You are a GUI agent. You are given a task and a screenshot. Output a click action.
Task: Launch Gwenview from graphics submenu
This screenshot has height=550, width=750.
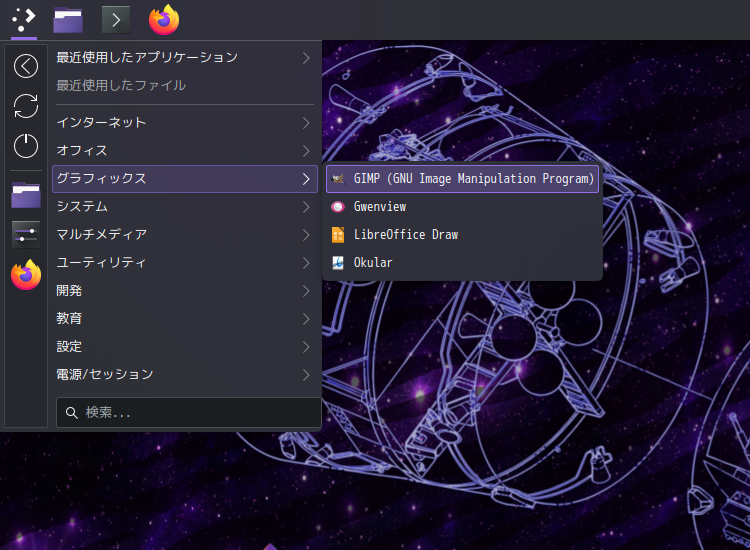[x=463, y=207]
